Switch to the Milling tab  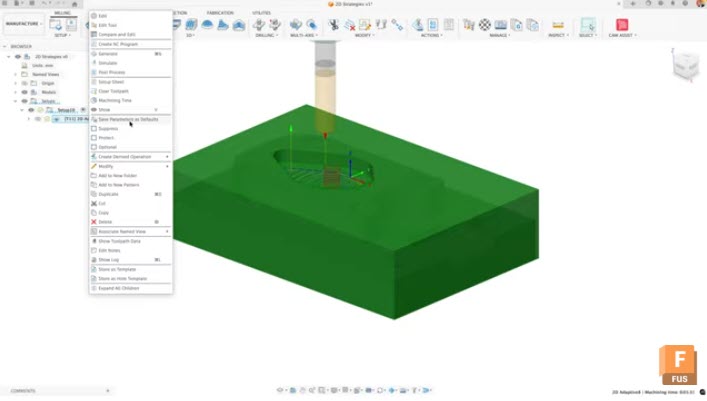62,13
